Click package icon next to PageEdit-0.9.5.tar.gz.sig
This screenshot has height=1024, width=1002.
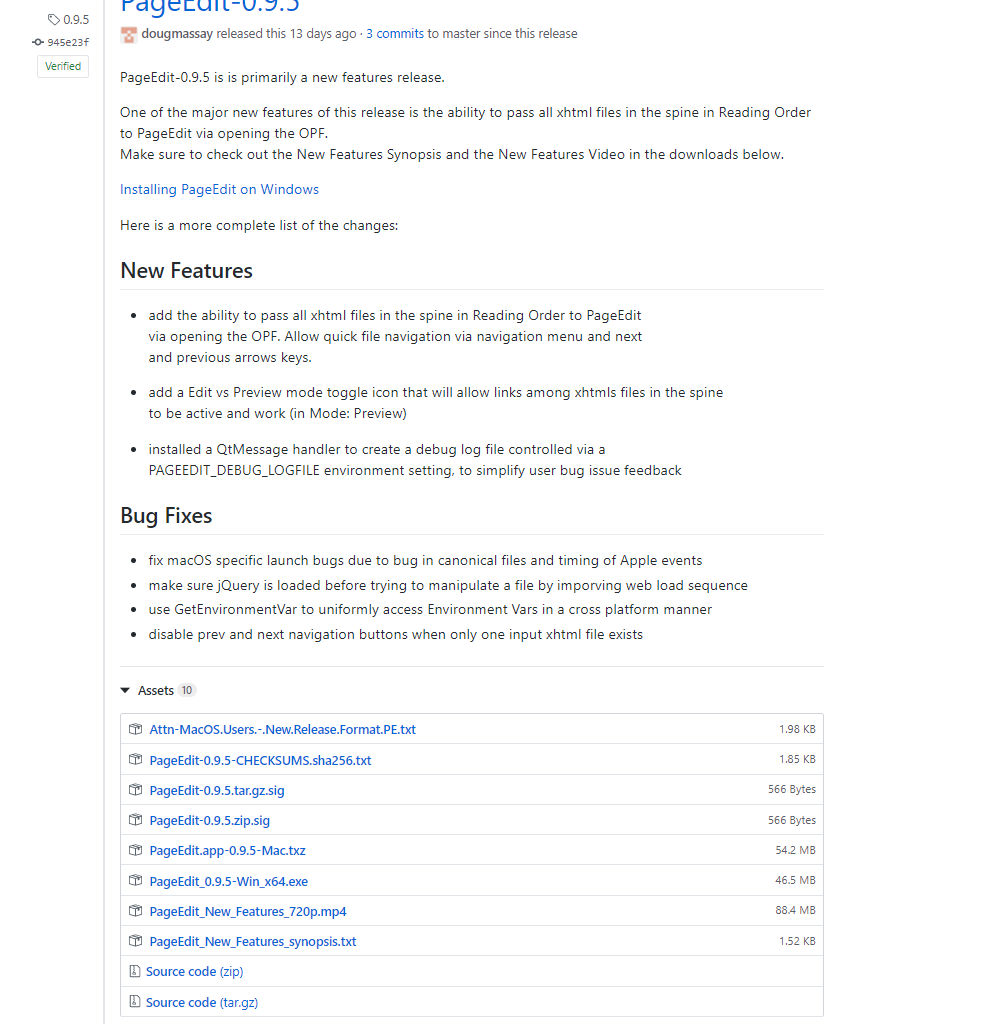coord(135,790)
